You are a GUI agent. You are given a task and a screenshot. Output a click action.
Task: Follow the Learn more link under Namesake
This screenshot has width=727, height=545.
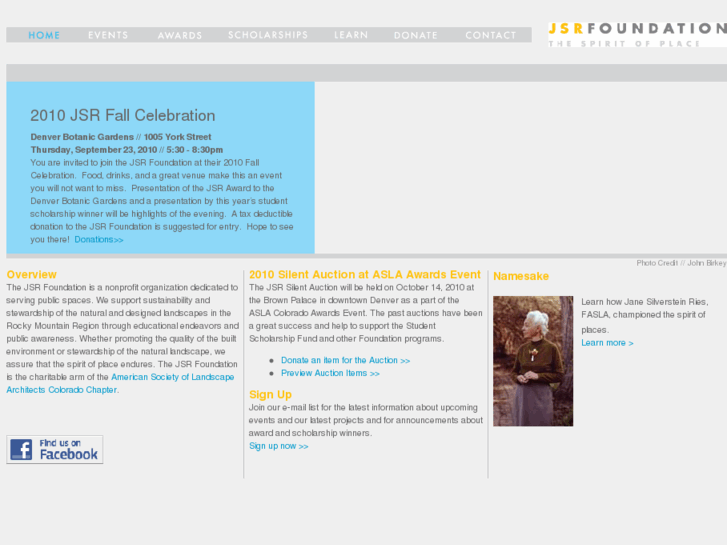[607, 343]
